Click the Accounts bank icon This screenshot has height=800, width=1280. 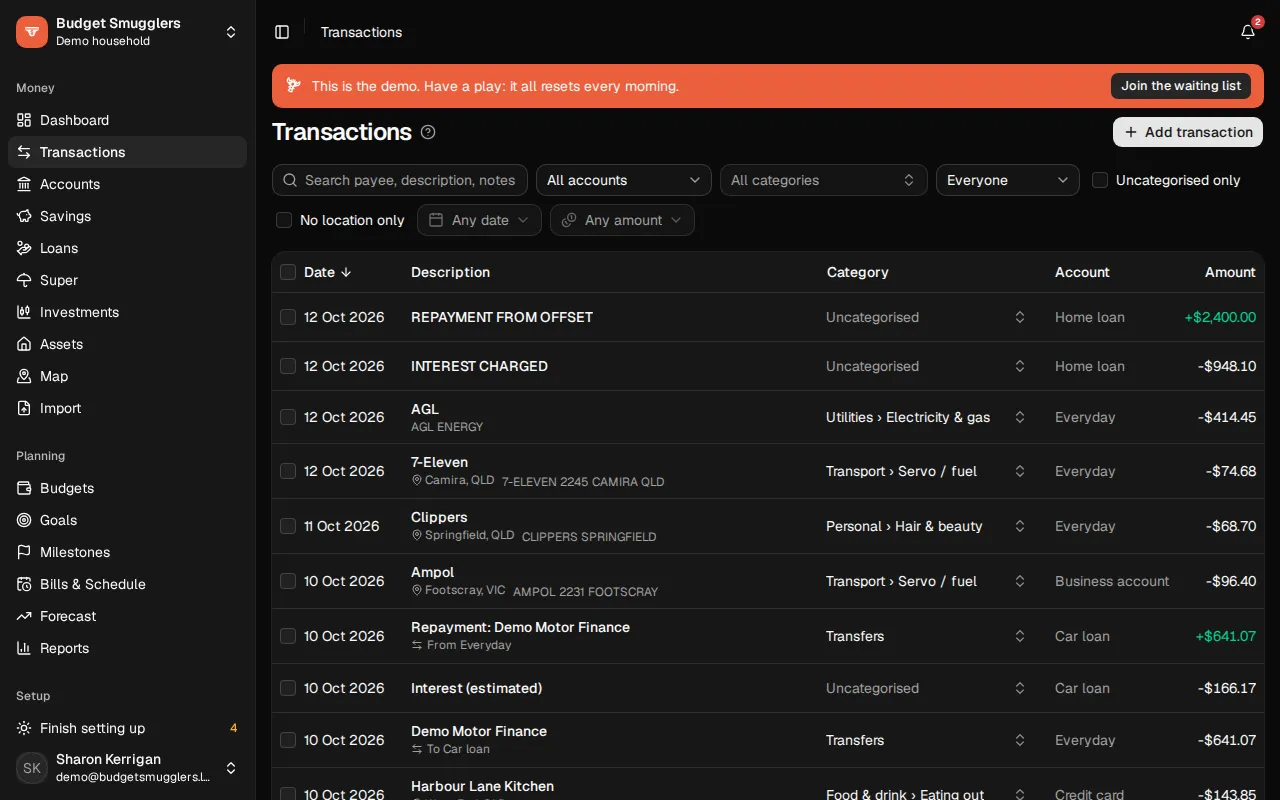(24, 184)
